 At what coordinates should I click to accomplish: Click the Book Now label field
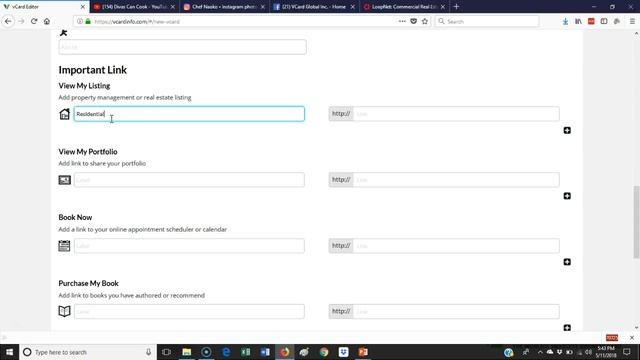pyautogui.click(x=189, y=246)
